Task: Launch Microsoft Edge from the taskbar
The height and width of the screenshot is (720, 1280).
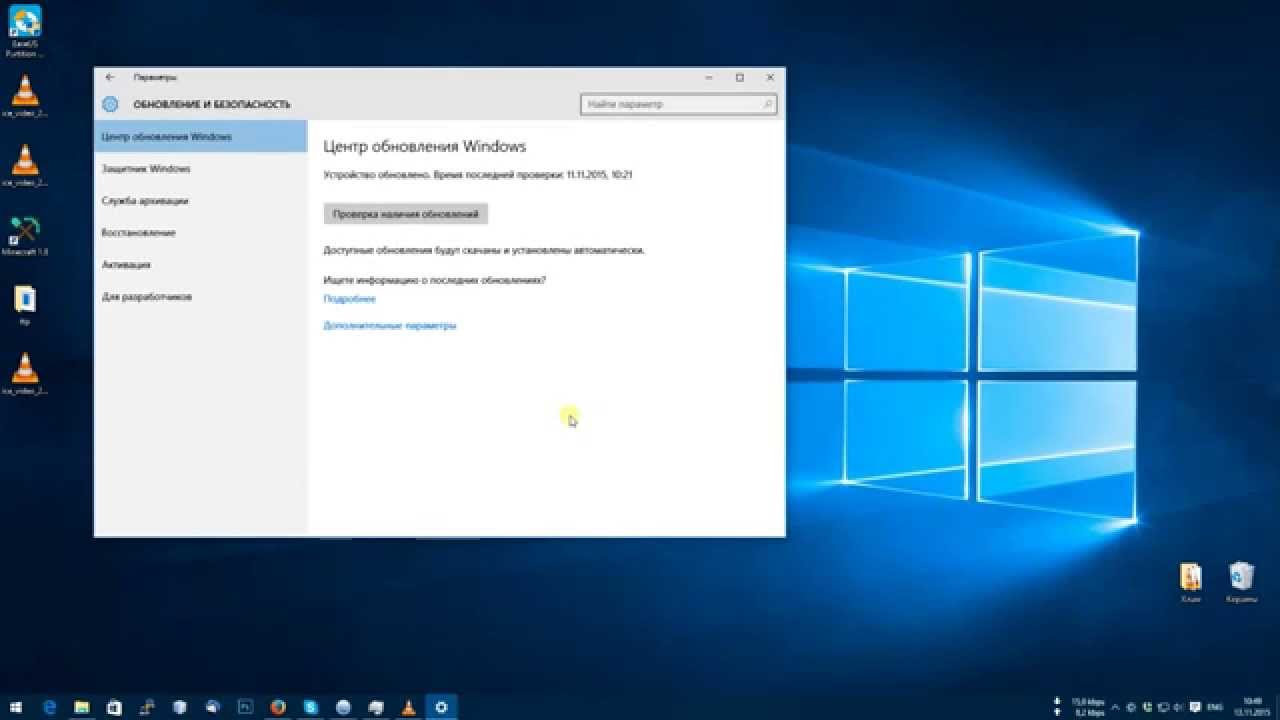Action: click(x=50, y=707)
